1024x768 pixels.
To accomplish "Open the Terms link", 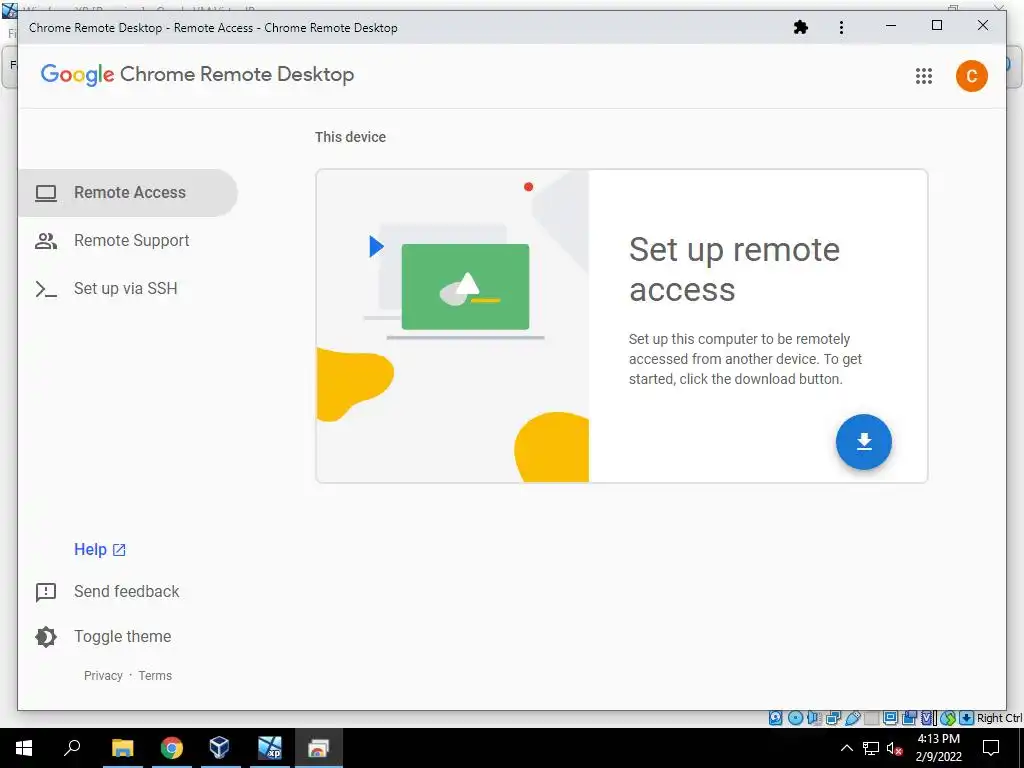I will point(155,676).
